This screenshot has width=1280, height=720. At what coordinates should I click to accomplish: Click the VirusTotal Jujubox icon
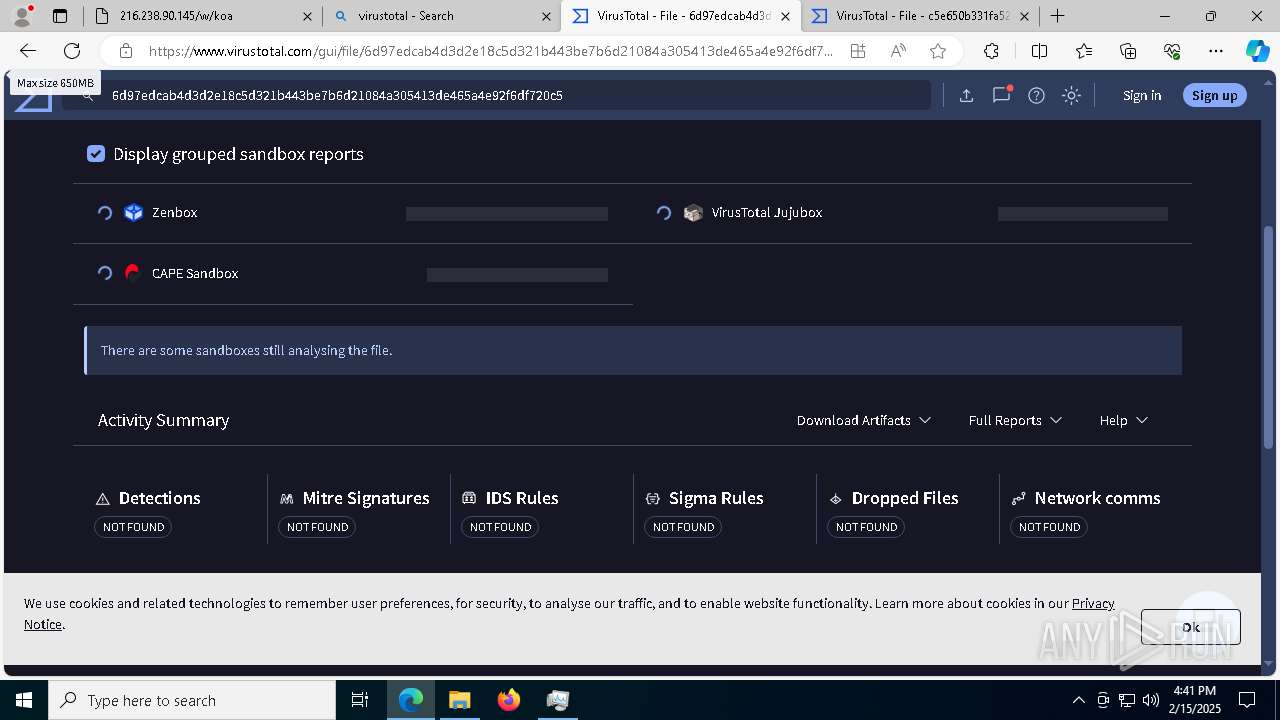click(693, 212)
